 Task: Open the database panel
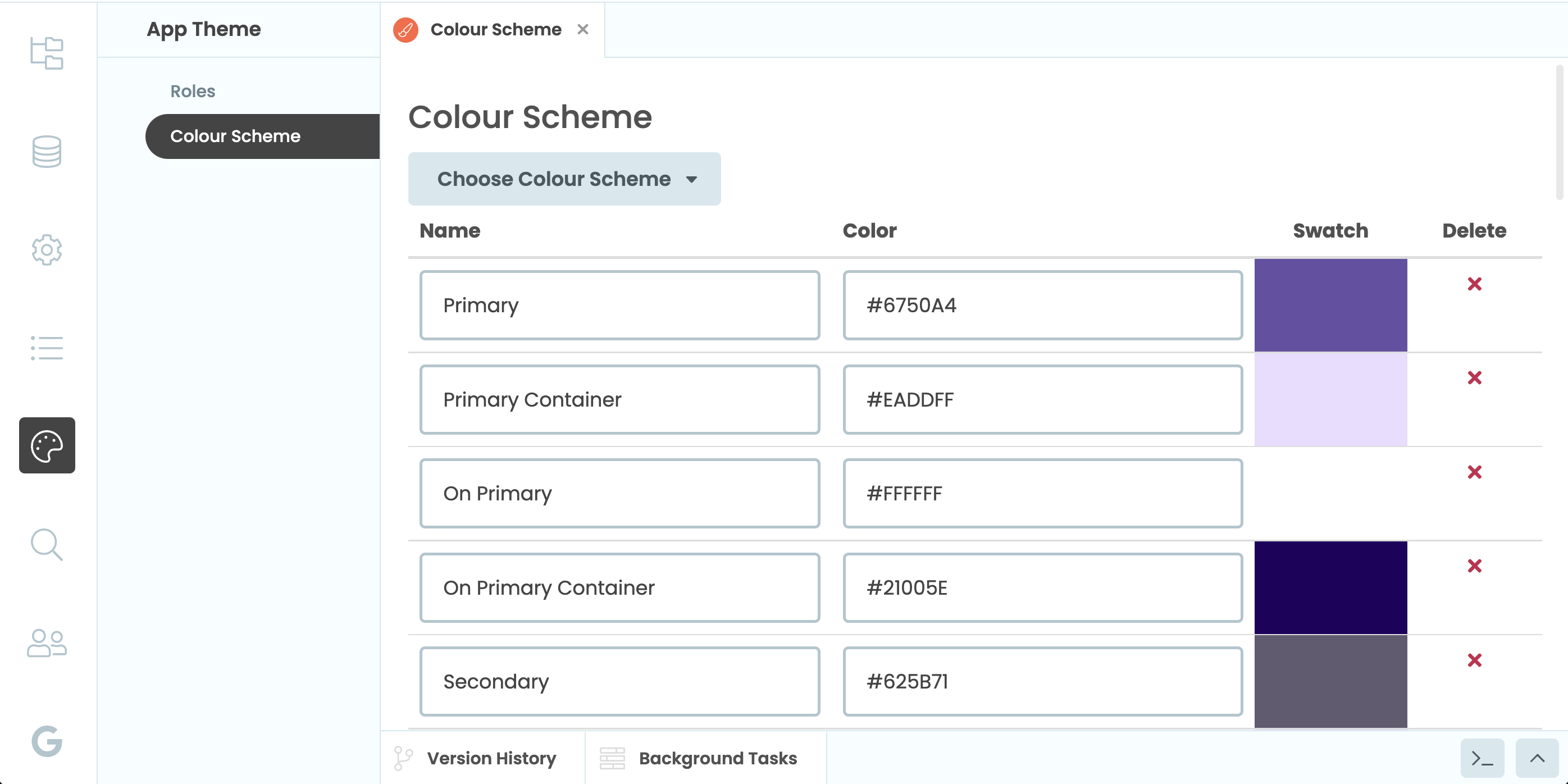[47, 152]
